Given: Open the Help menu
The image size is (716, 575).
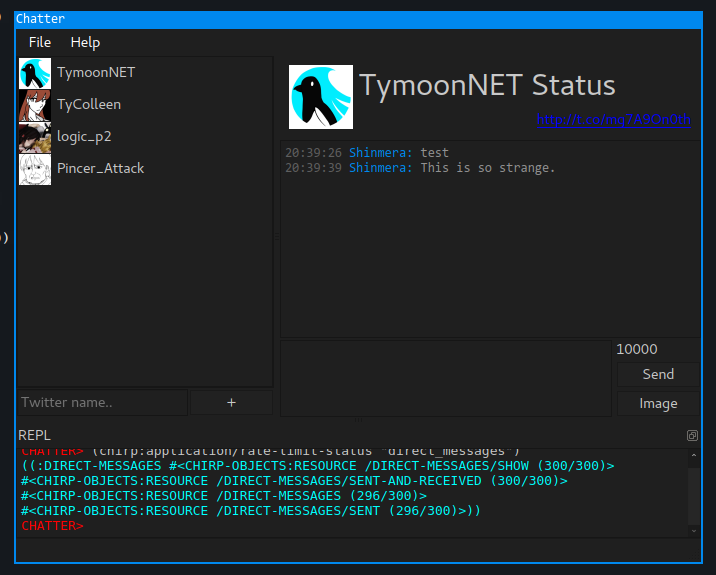Looking at the screenshot, I should 85,42.
